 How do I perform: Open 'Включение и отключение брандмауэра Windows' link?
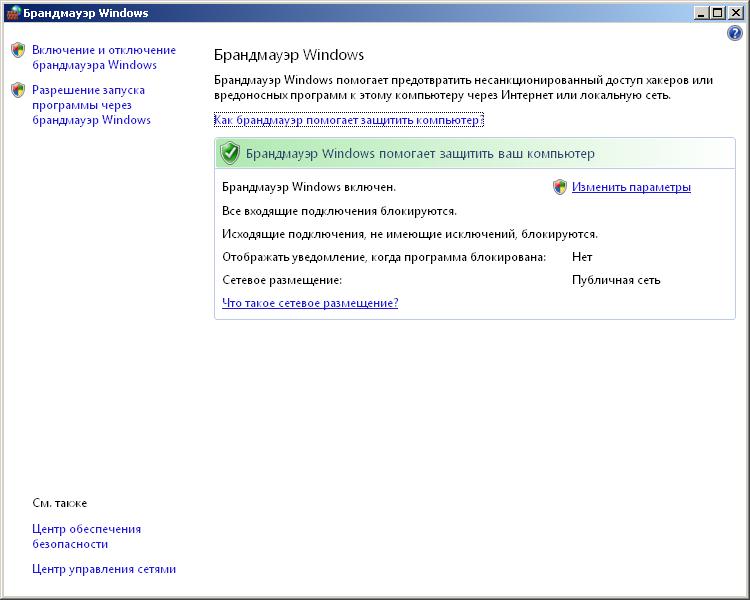104,57
